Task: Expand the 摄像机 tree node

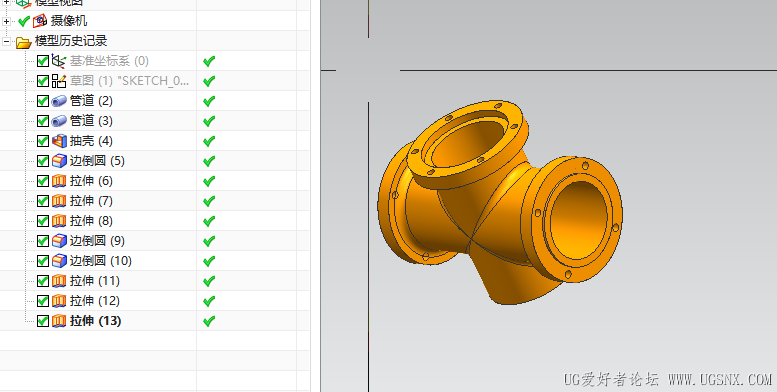Action: pyautogui.click(x=6, y=21)
